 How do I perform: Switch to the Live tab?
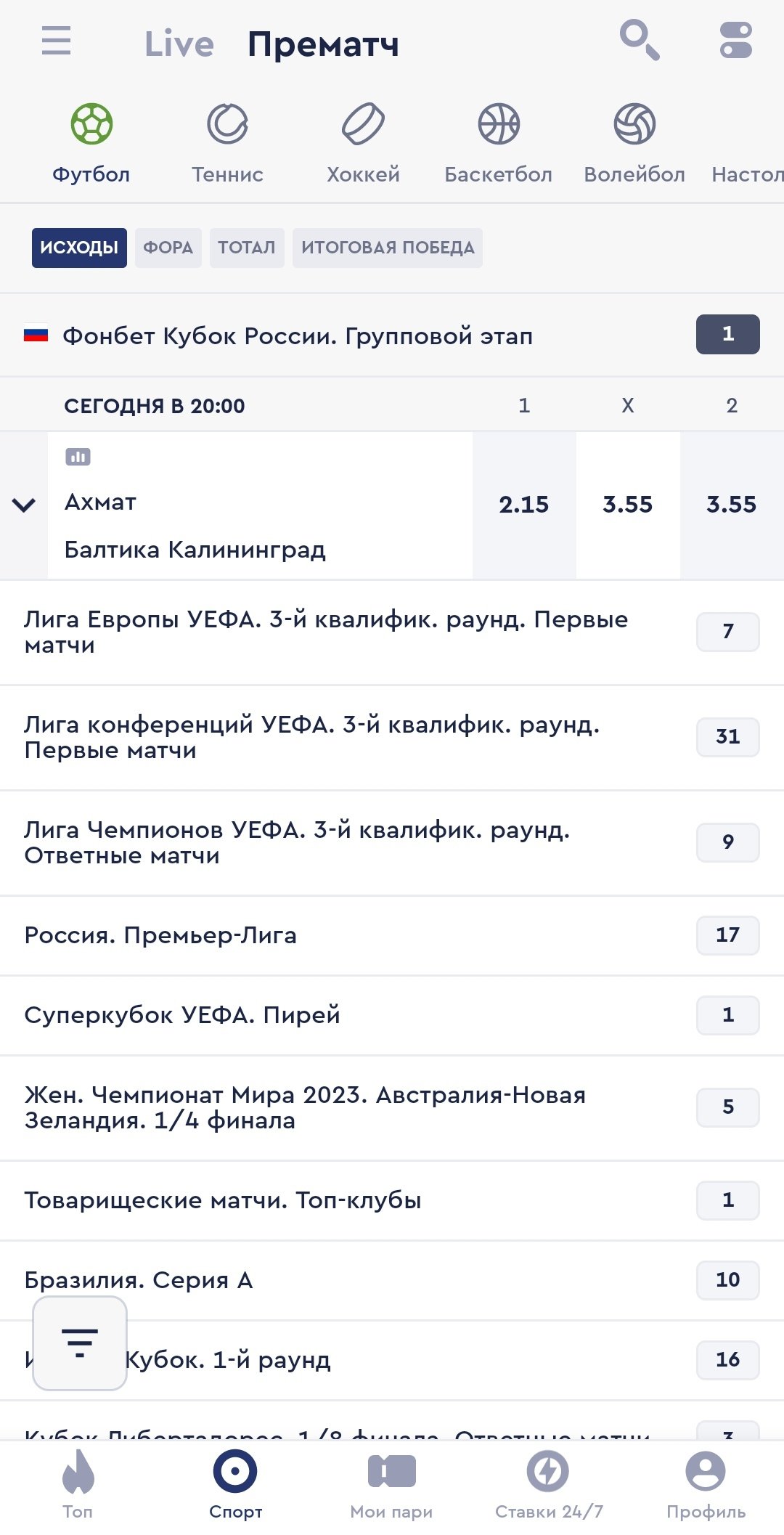(179, 44)
